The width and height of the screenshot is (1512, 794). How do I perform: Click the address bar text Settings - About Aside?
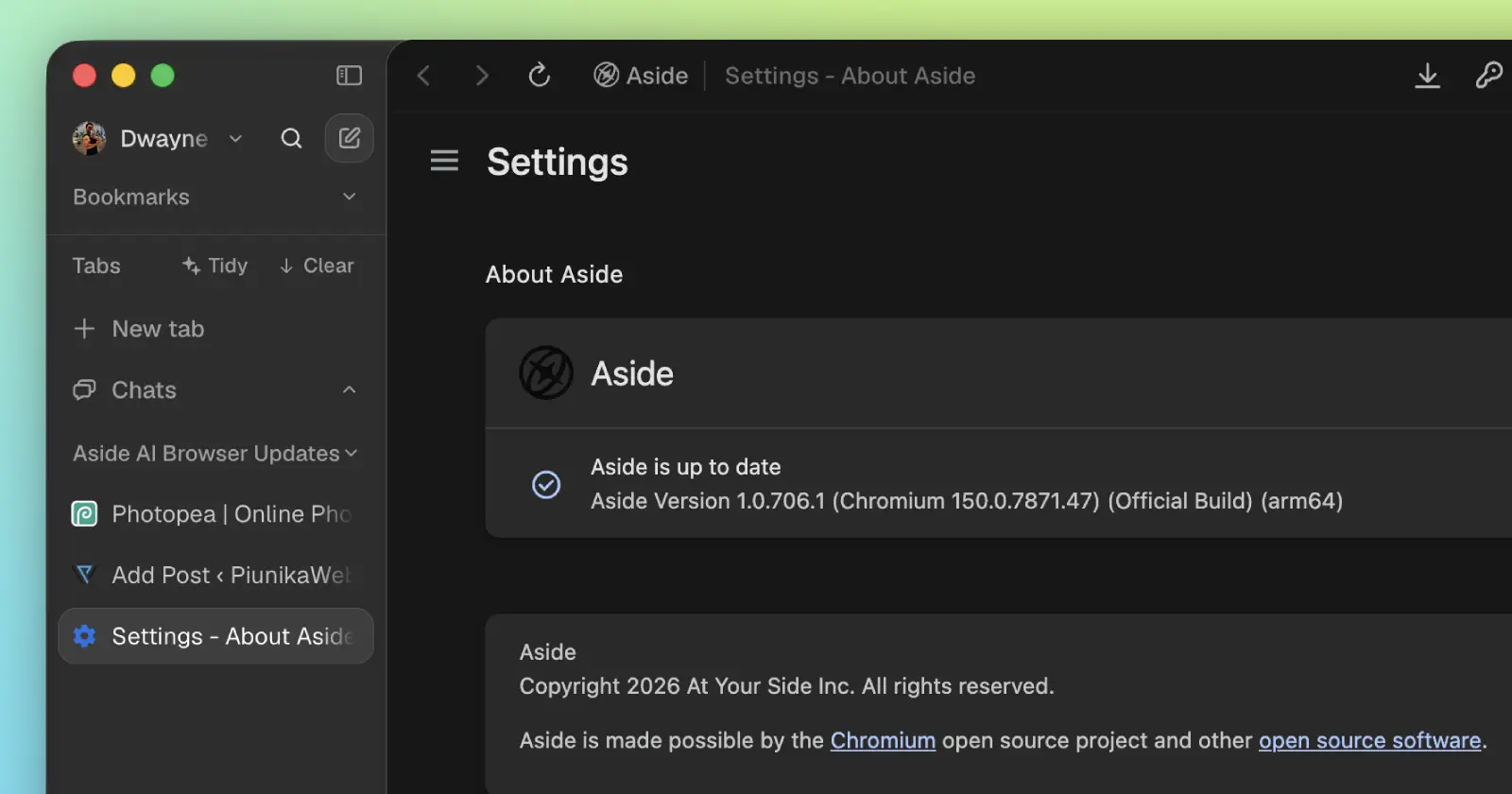click(850, 76)
